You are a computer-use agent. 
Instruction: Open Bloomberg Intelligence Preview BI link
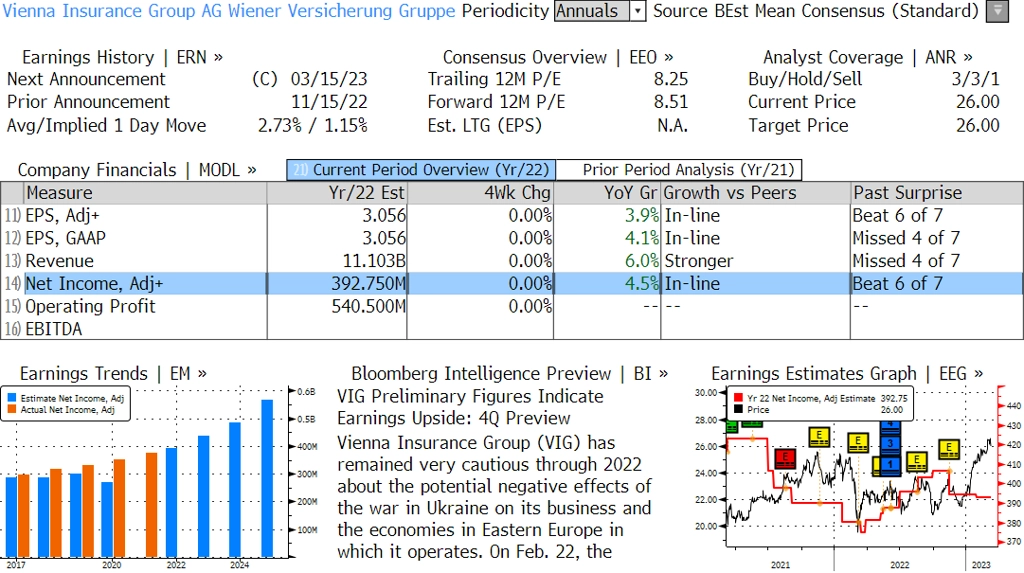(510, 374)
